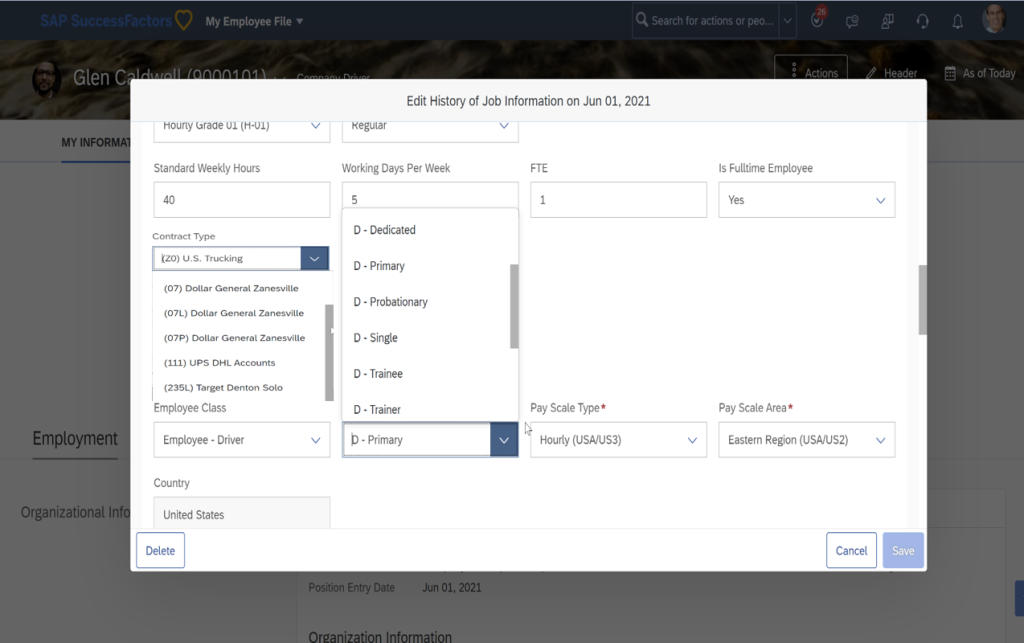Image resolution: width=1024 pixels, height=643 pixels.
Task: Click the Working Days Per Week field
Action: [430, 196]
